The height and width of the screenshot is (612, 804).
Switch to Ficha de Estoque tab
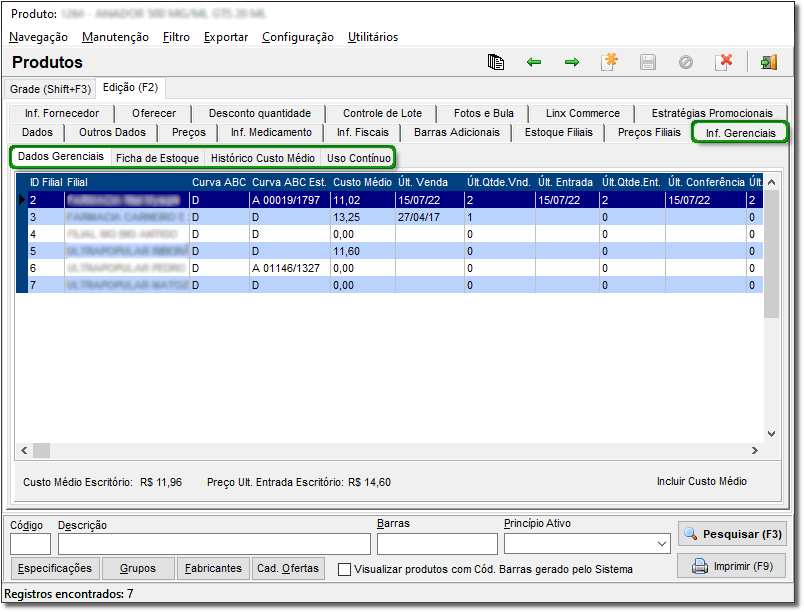point(157,158)
